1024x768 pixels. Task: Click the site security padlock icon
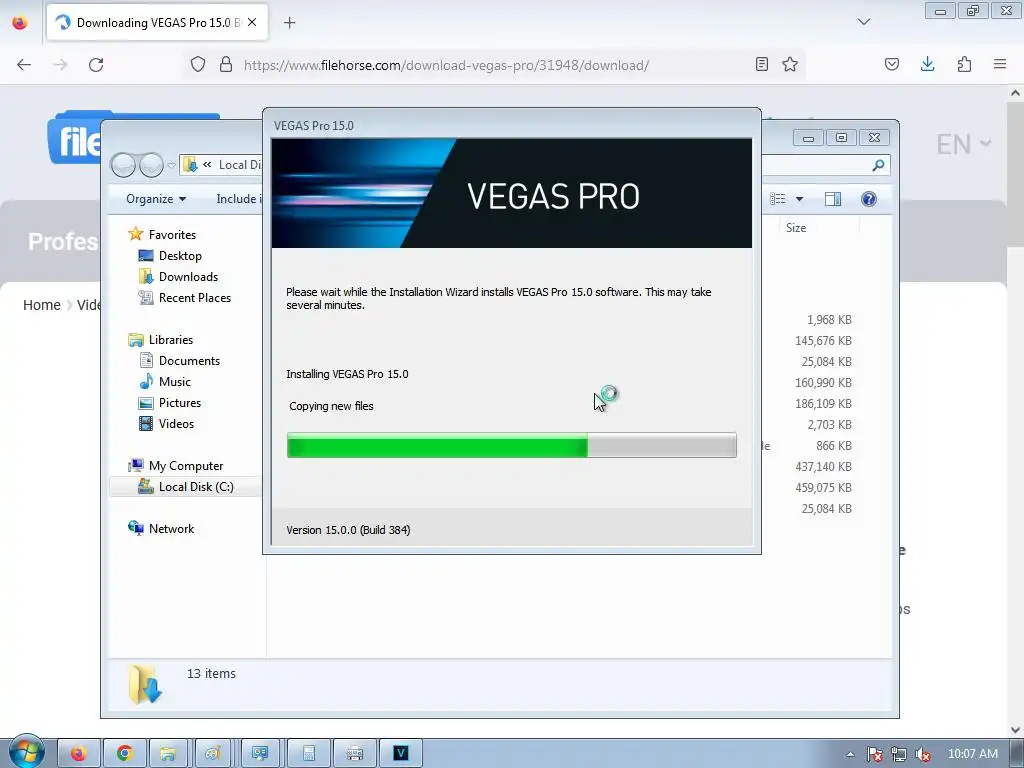tap(226, 65)
